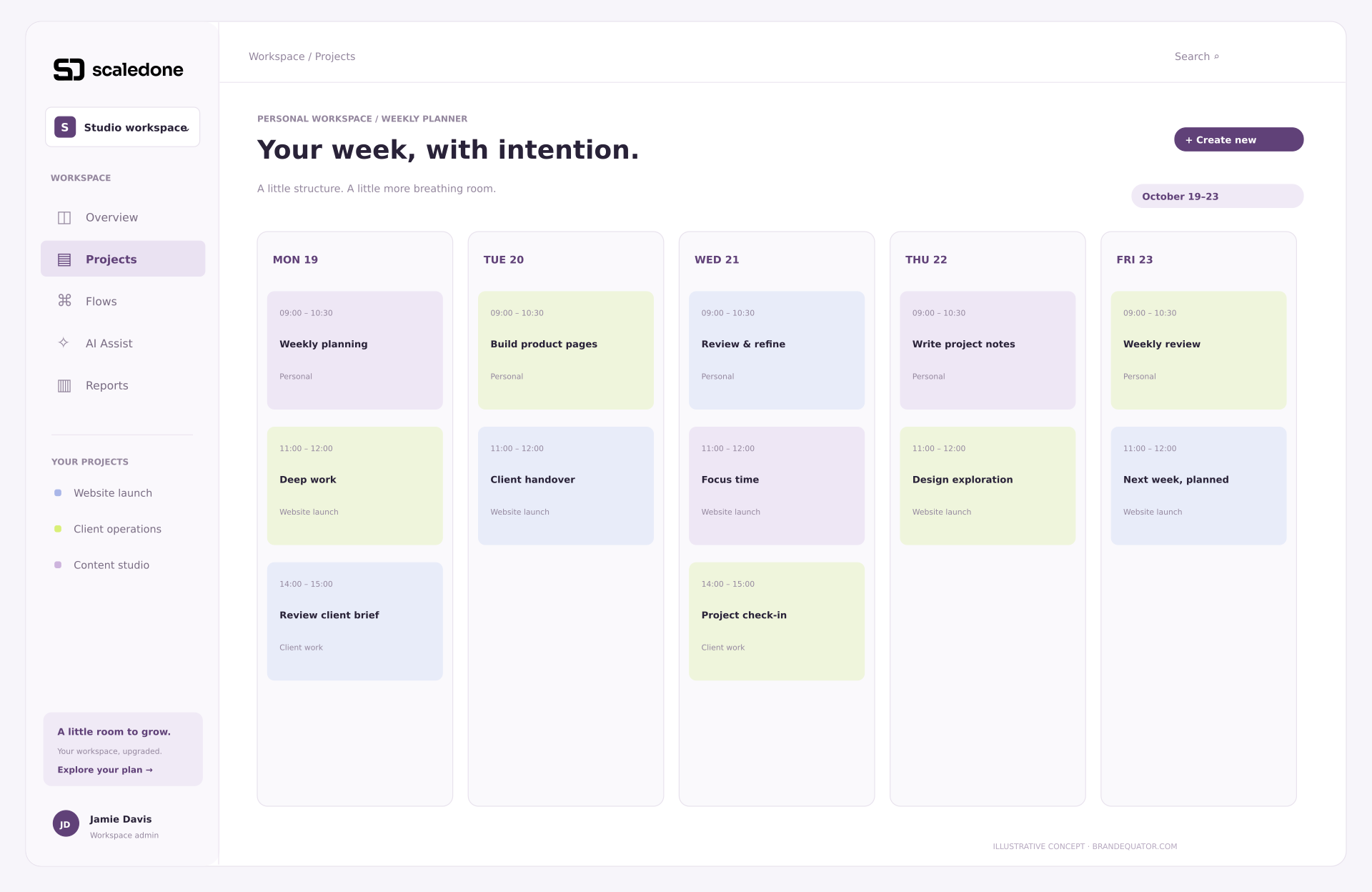Click the green Client operations color dot
Image resolution: width=1372 pixels, height=892 pixels.
coord(58,529)
